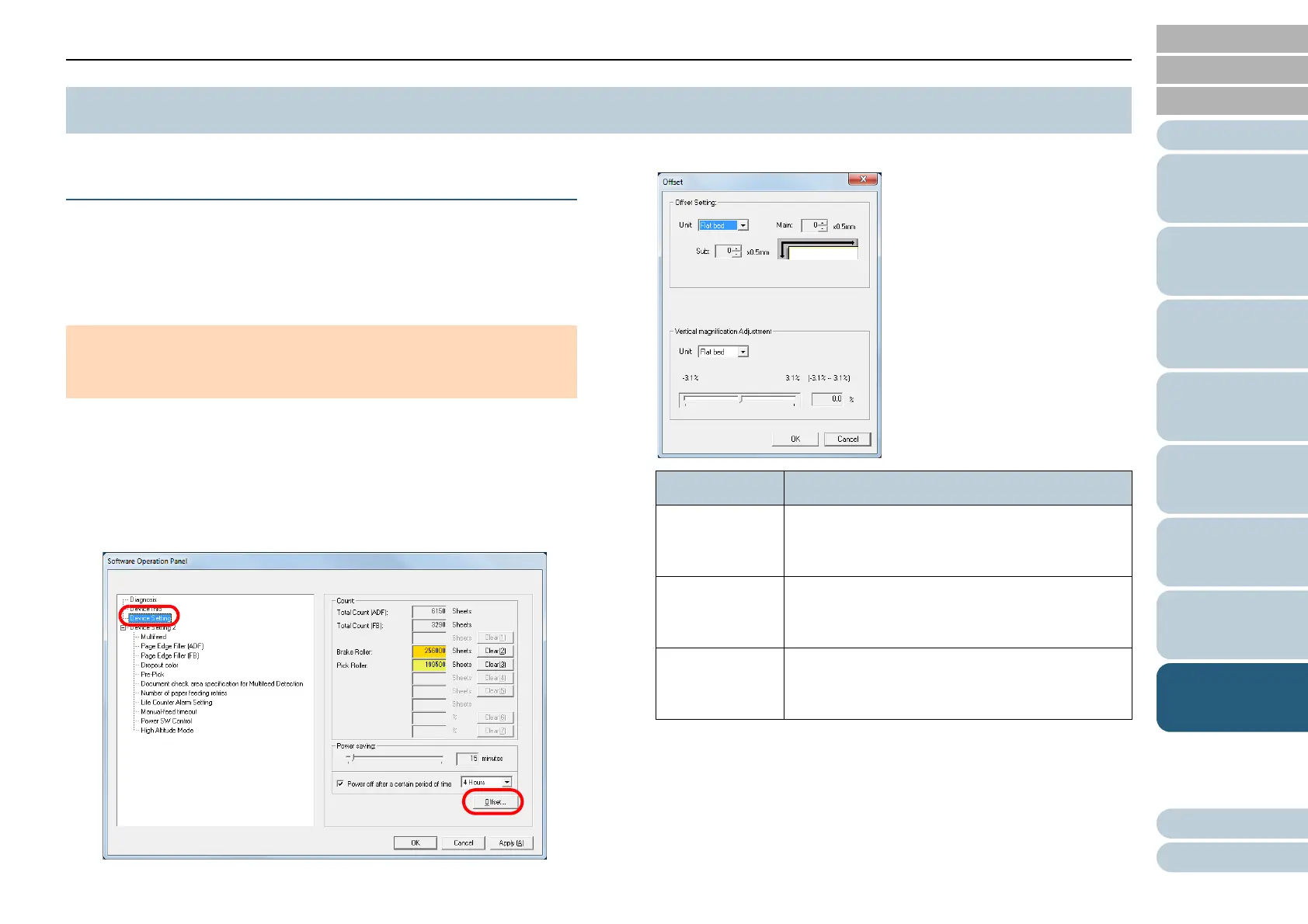
Task: Collapse the Device Setting 2 tree node
Action: [x=123, y=627]
